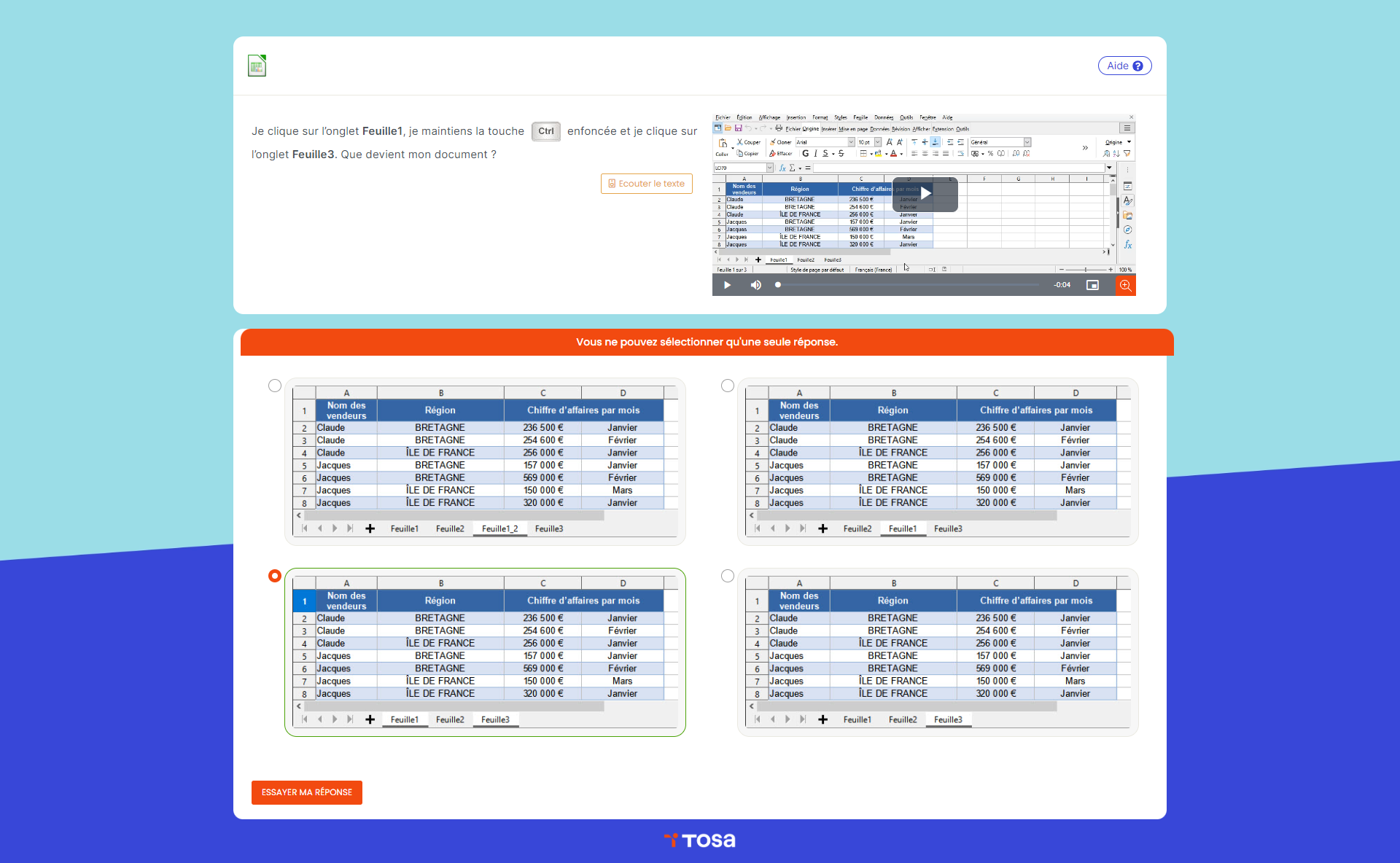This screenshot has width=1400, height=863.
Task: Click the fx functions icon in video sidebar
Action: coord(1127,245)
